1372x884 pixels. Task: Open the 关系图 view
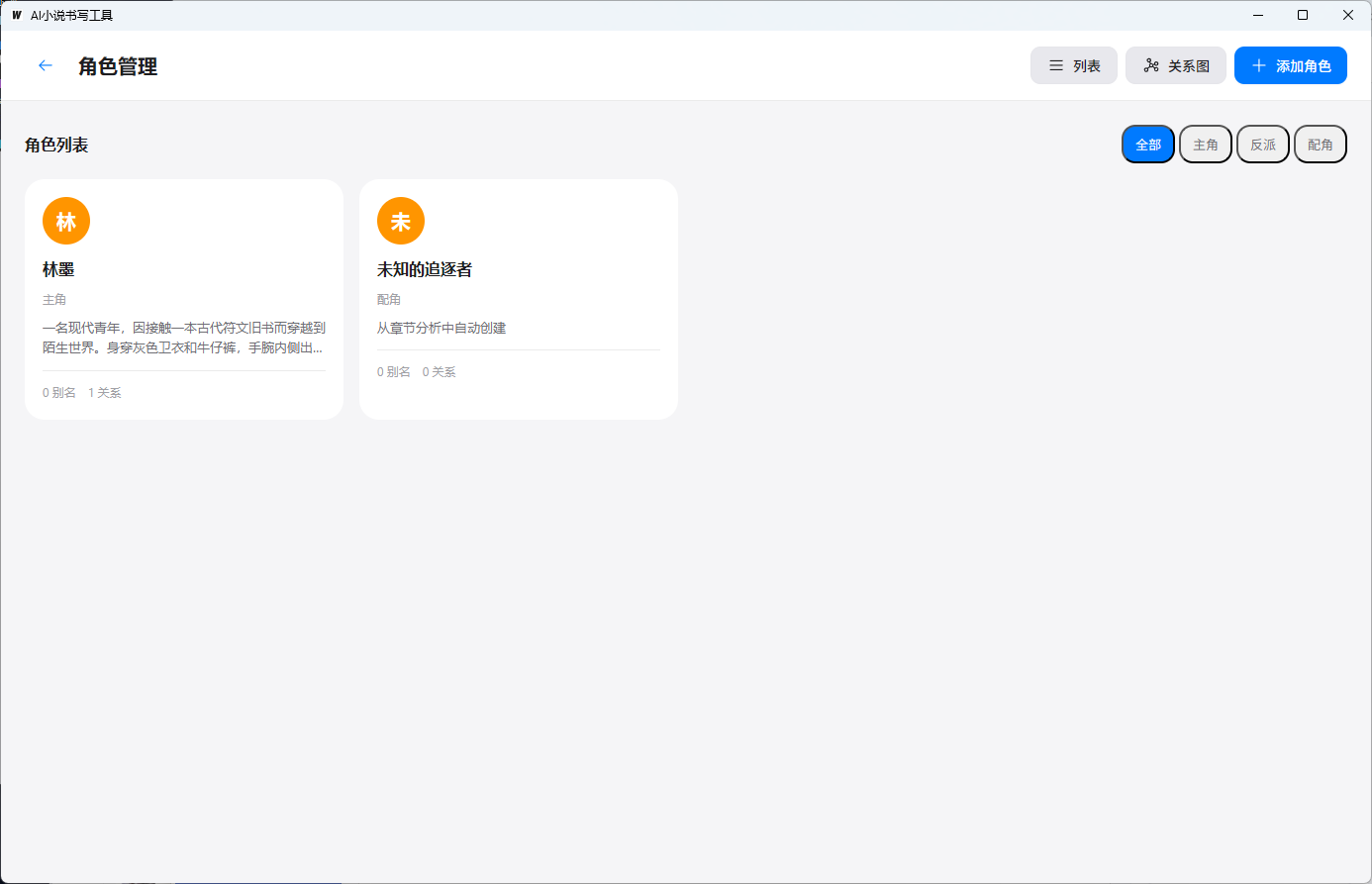1176,65
